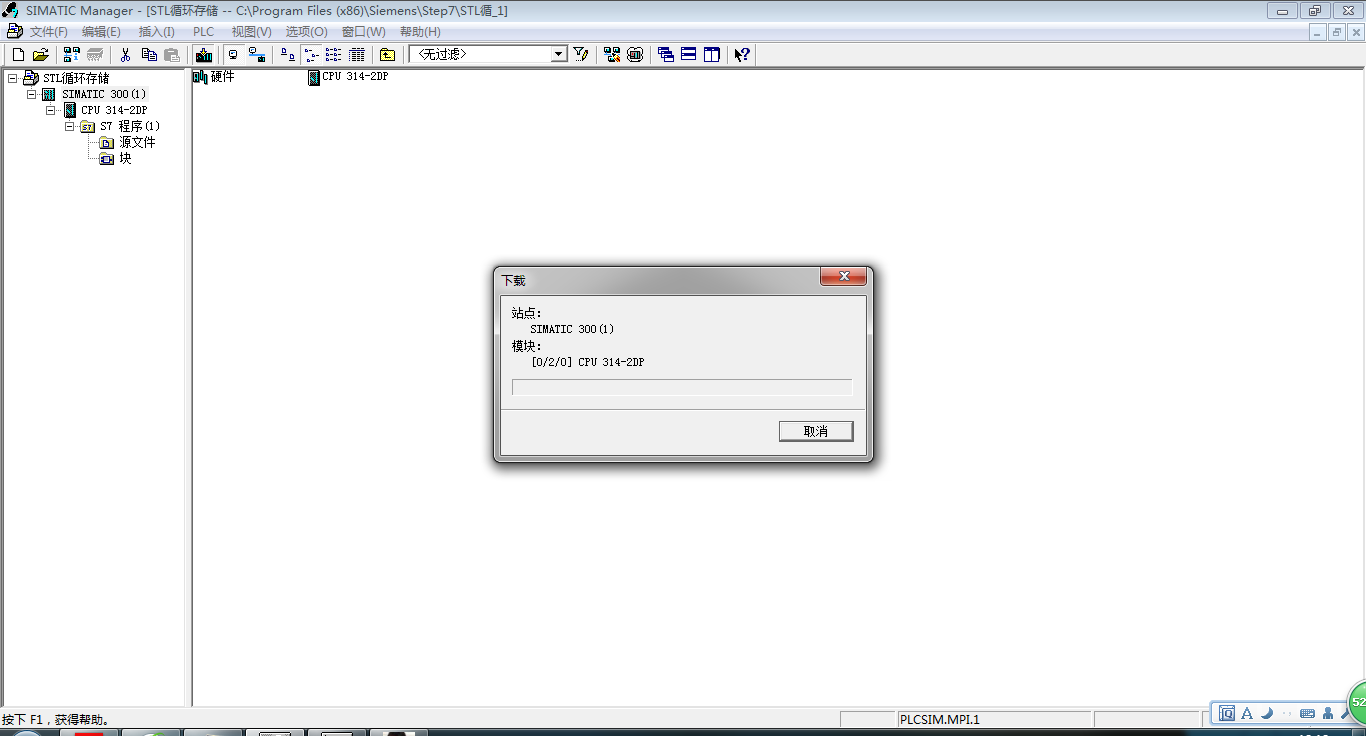Viewport: 1366px width, 736px height.
Task: Switch to Details view
Action: (x=357, y=55)
